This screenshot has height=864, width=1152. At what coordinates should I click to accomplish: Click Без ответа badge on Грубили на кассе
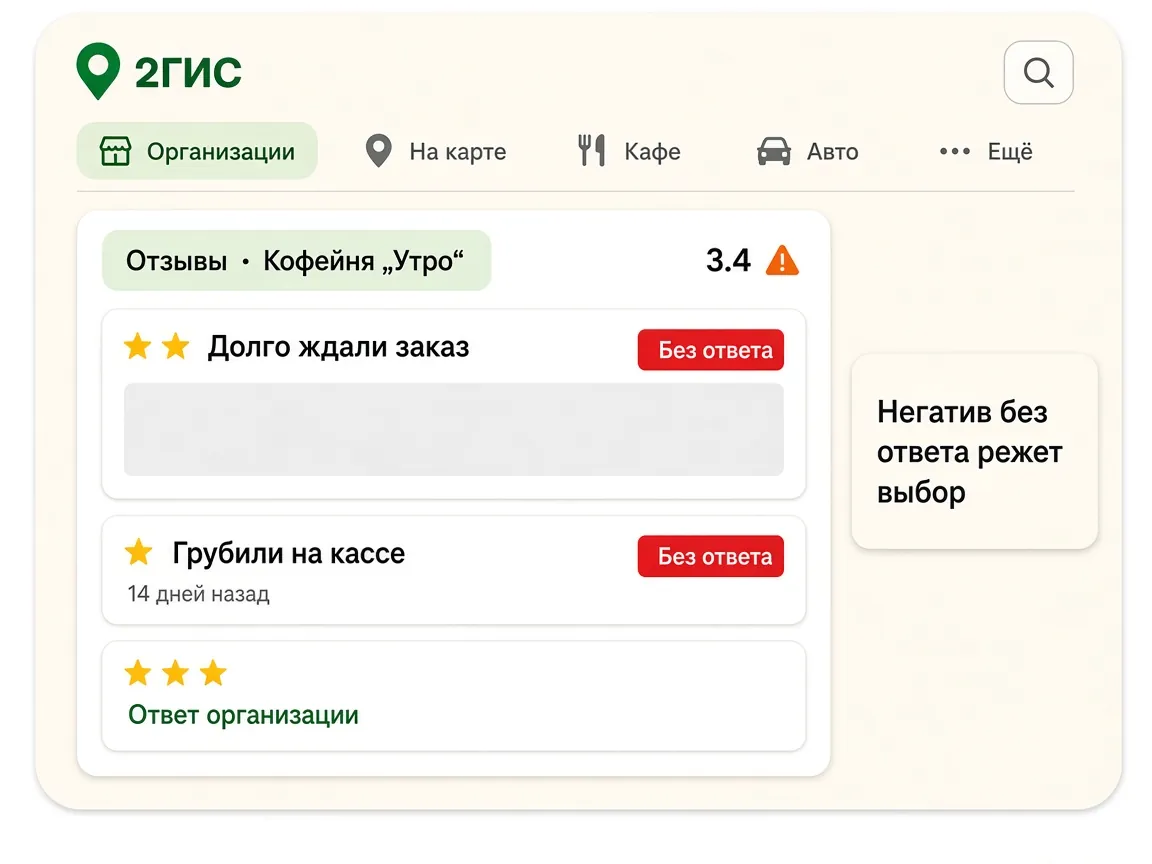(710, 556)
